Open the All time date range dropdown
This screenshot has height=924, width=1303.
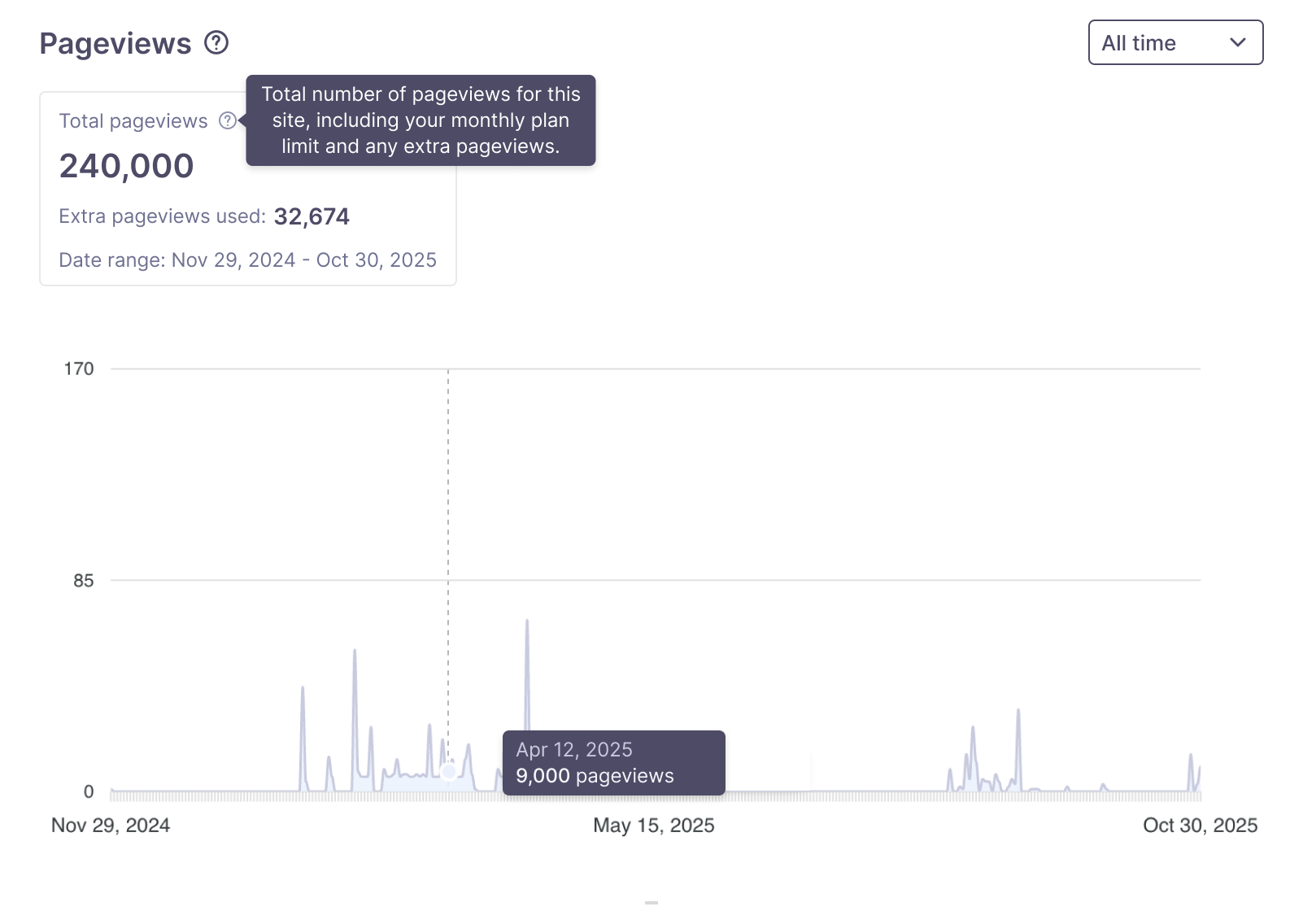point(1175,42)
